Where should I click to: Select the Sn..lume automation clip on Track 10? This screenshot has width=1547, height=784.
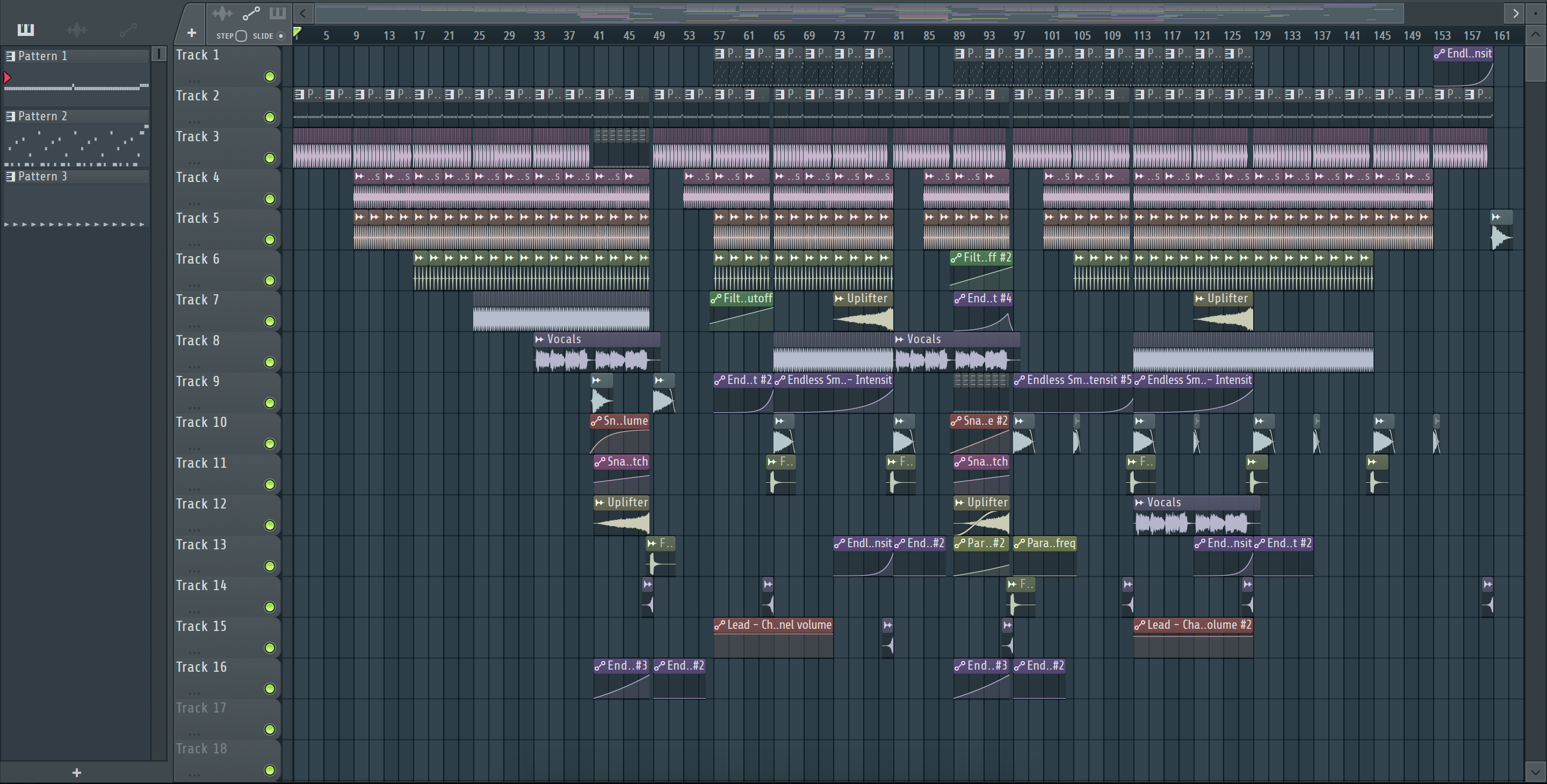[619, 435]
